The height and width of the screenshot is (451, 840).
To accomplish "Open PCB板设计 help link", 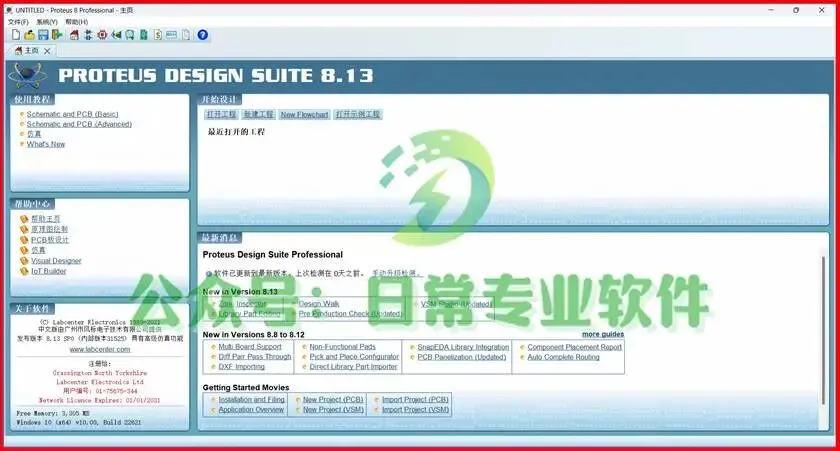I will click(x=50, y=240).
